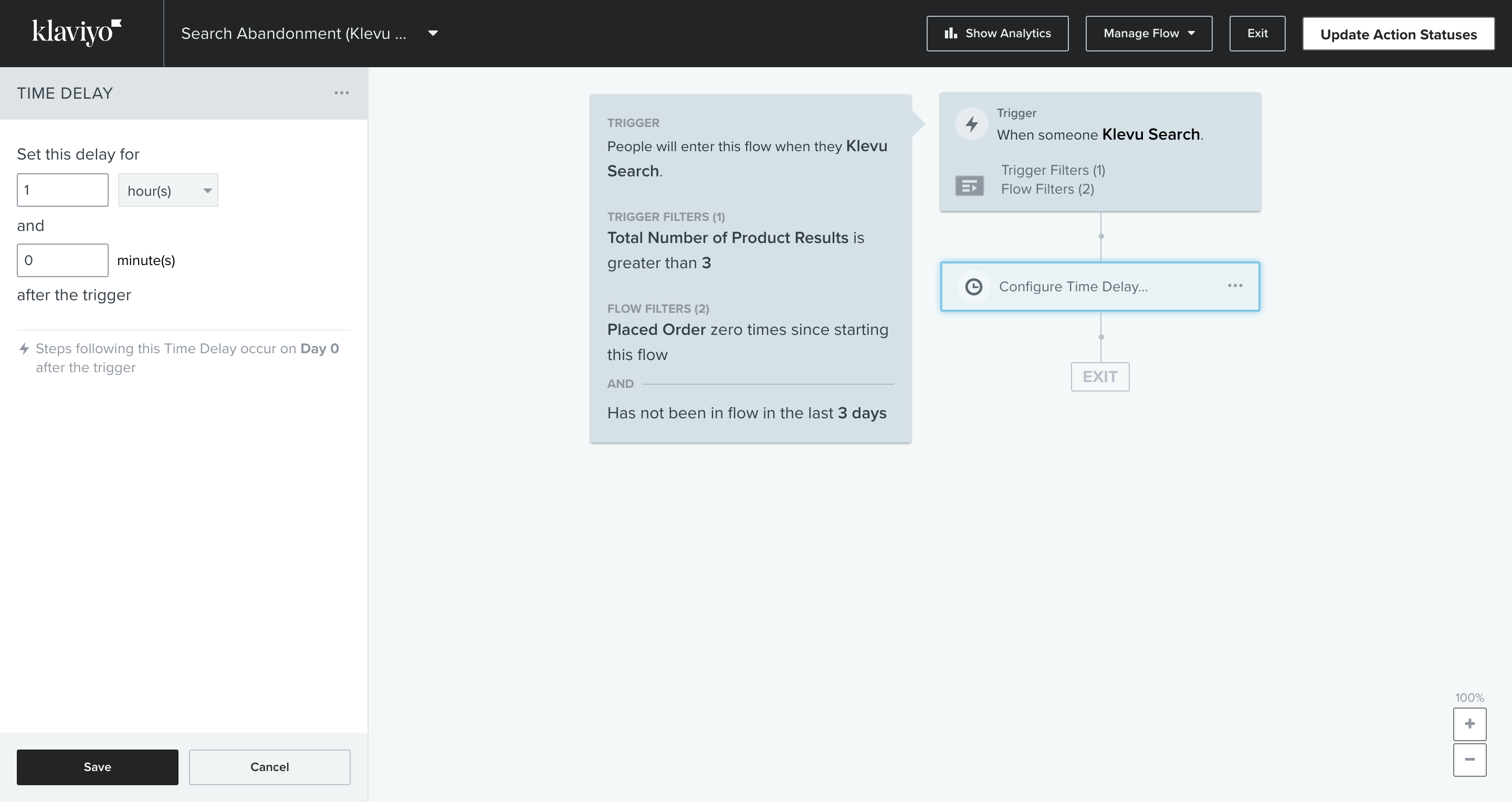This screenshot has width=1512, height=802.
Task: Click the Exit button in header
Action: [1257, 34]
